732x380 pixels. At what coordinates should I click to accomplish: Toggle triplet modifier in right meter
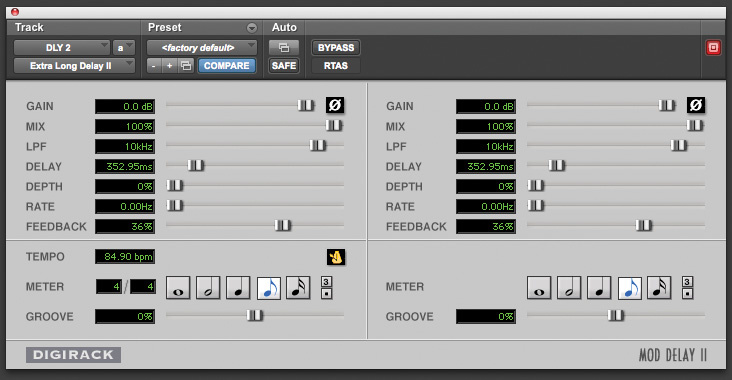pyautogui.click(x=687, y=281)
